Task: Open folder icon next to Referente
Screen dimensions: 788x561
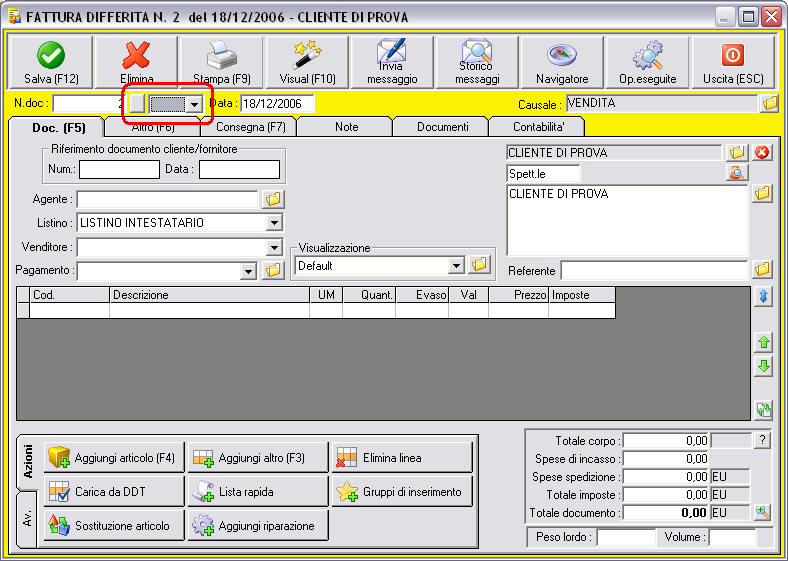Action: (x=762, y=269)
